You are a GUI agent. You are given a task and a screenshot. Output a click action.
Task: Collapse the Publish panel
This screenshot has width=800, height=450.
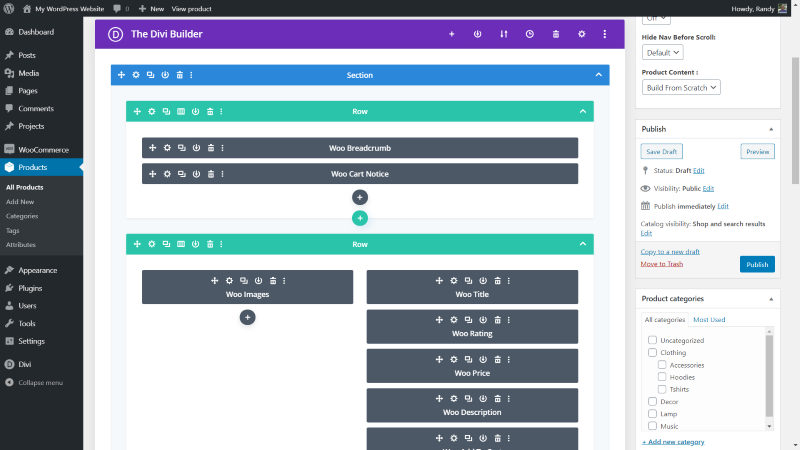(x=771, y=129)
